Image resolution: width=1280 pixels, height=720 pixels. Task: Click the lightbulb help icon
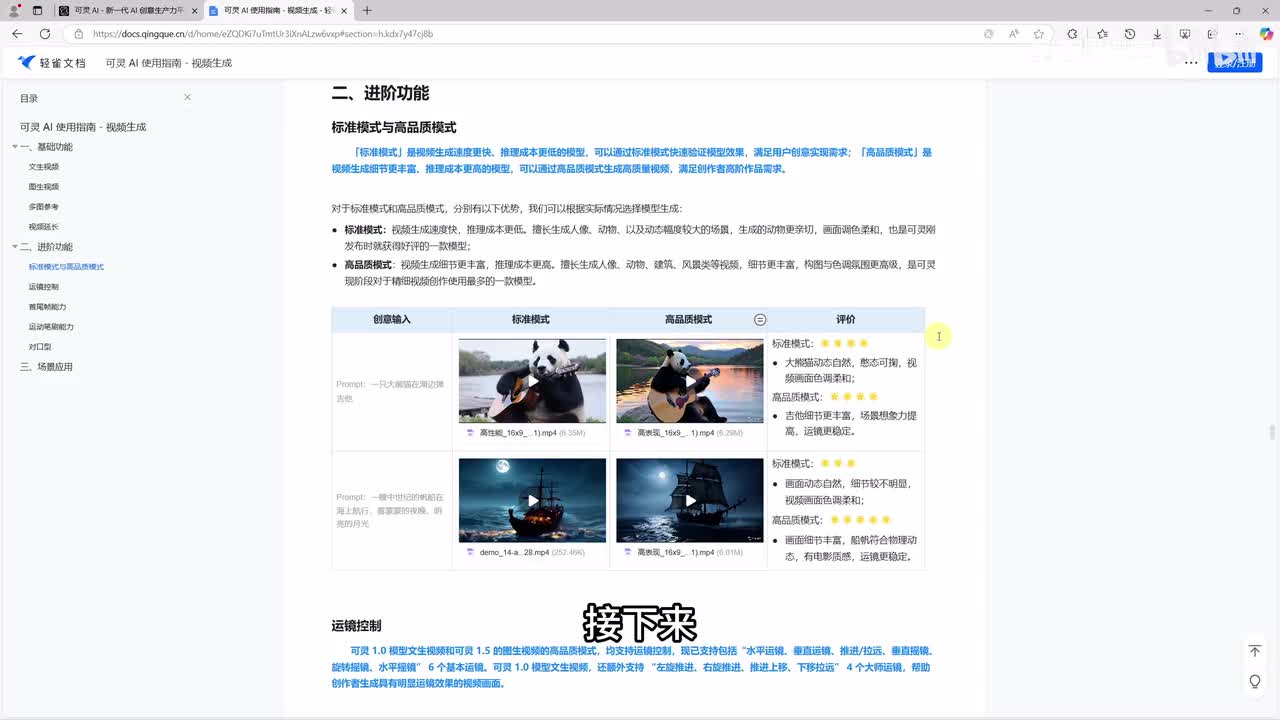pos(1255,681)
